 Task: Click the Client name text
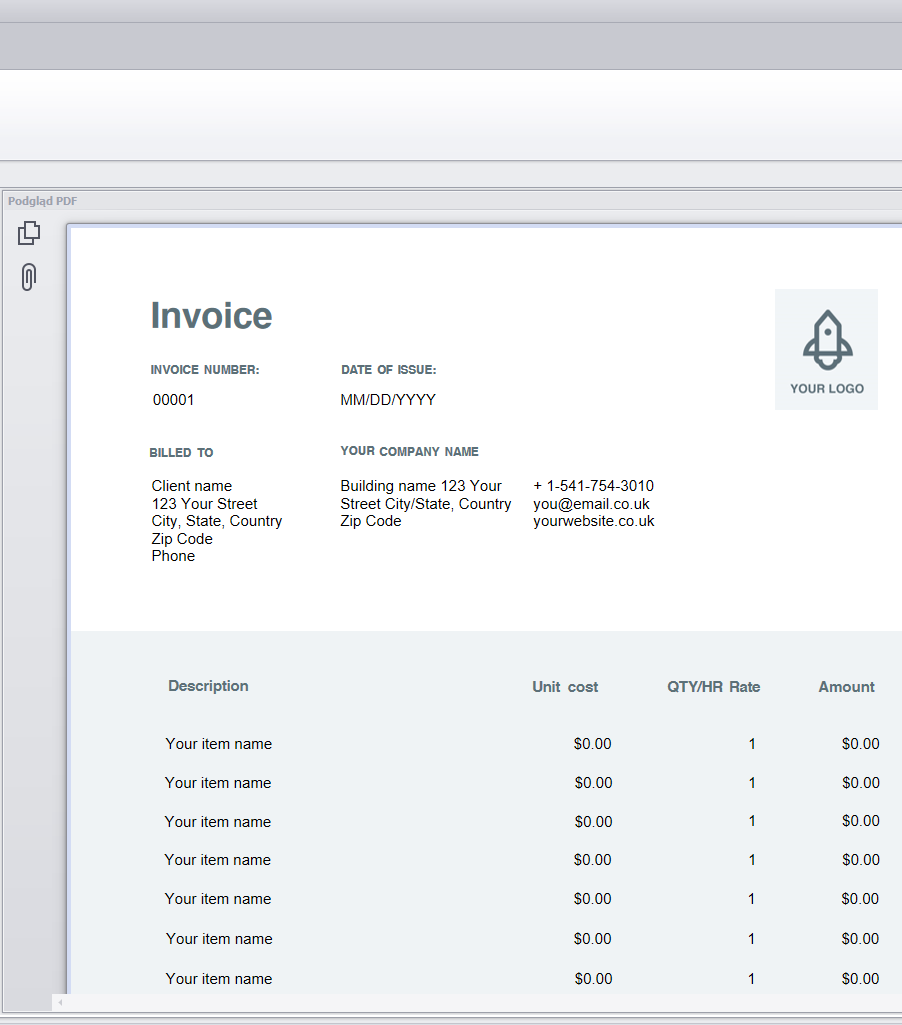[192, 486]
